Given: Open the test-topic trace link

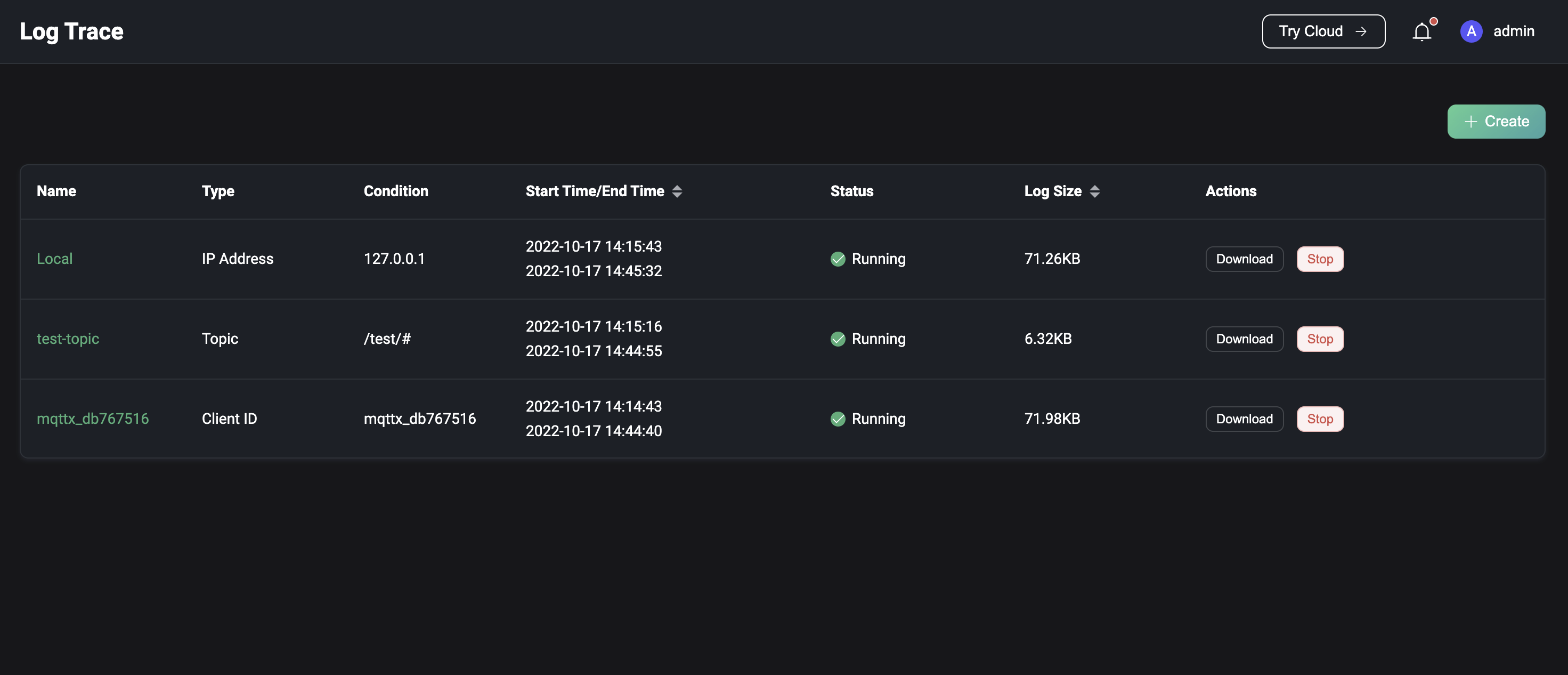Looking at the screenshot, I should pos(68,339).
